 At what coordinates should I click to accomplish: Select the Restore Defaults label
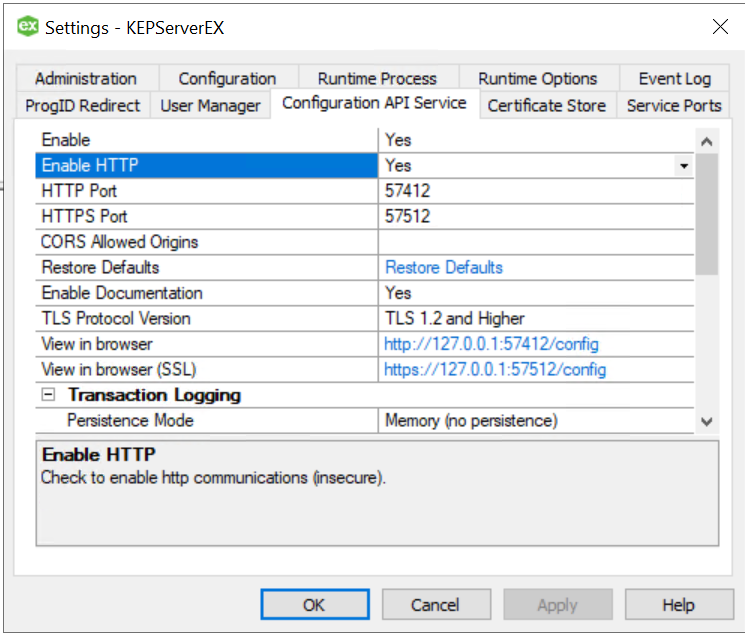(100, 268)
